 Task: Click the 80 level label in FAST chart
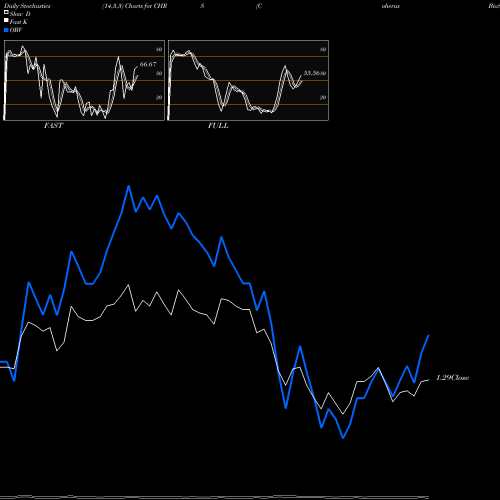pos(159,49)
